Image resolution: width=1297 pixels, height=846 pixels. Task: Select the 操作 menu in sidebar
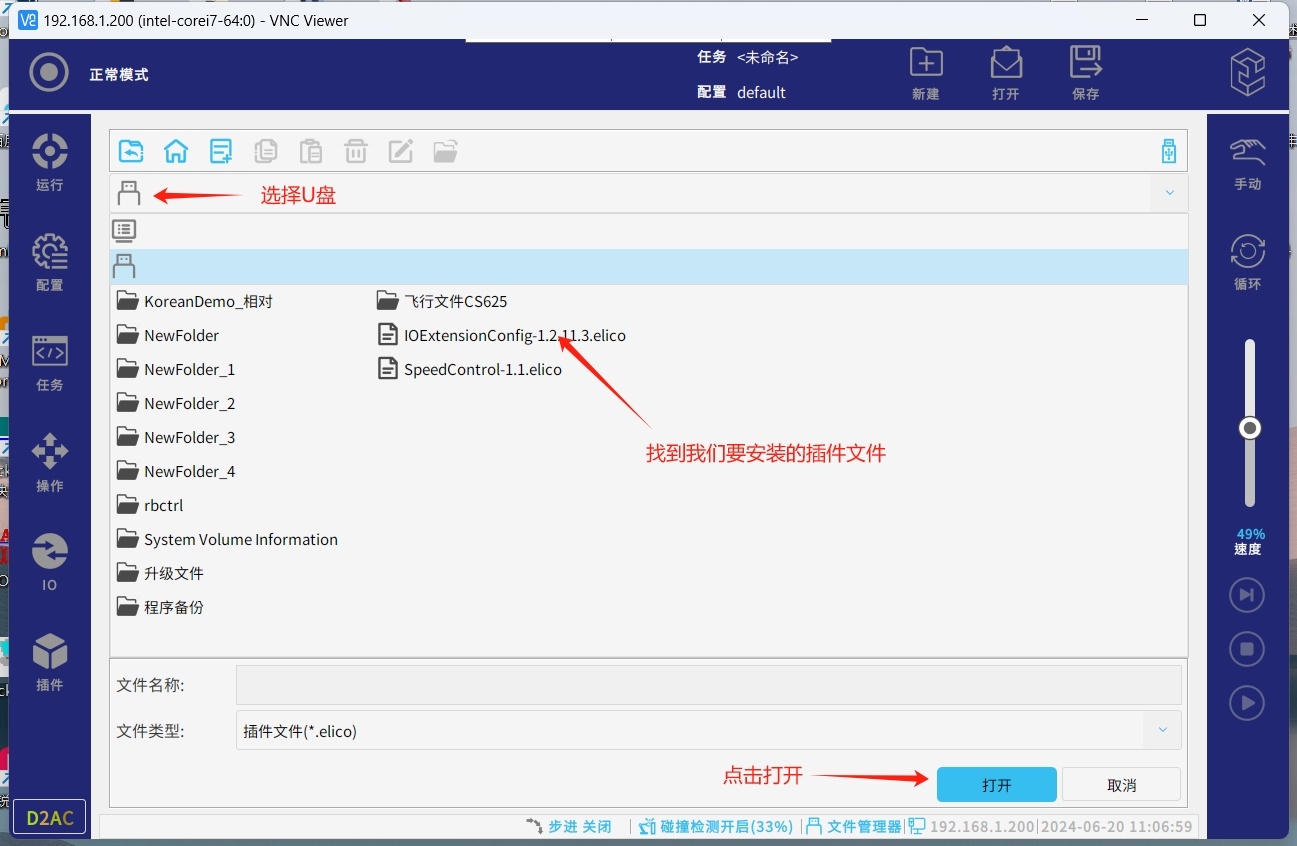click(x=49, y=463)
